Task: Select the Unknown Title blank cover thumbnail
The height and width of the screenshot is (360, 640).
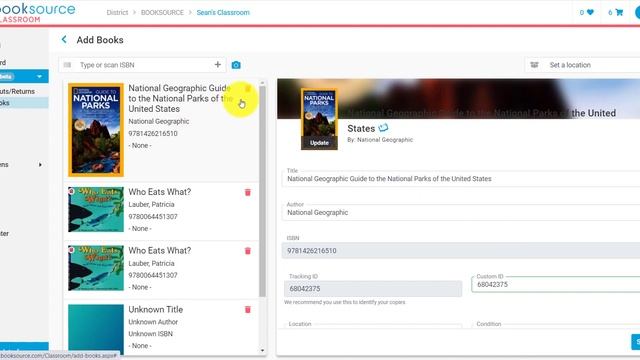Action: pos(96,329)
